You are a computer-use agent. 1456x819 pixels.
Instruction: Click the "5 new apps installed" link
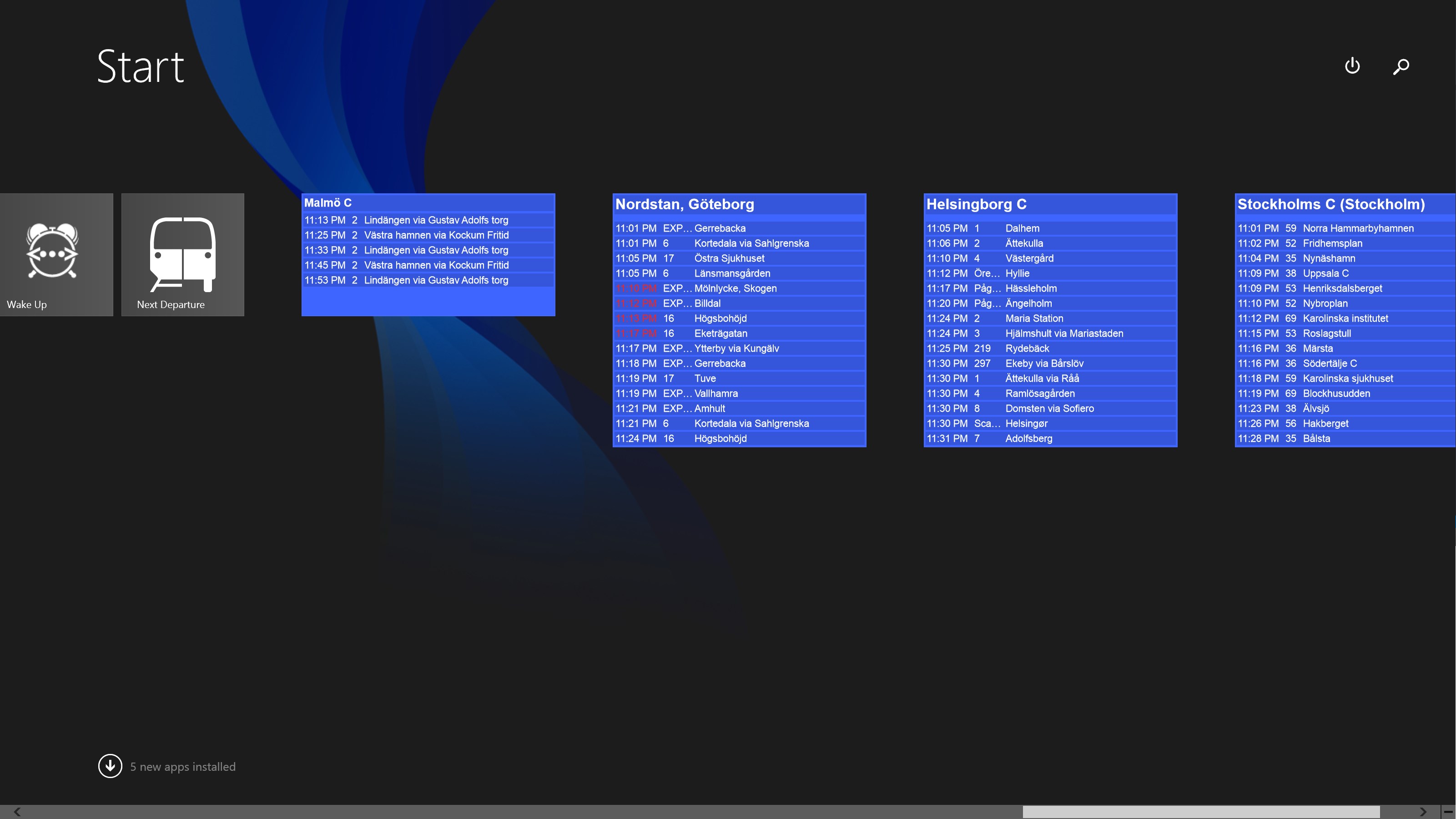(182, 766)
